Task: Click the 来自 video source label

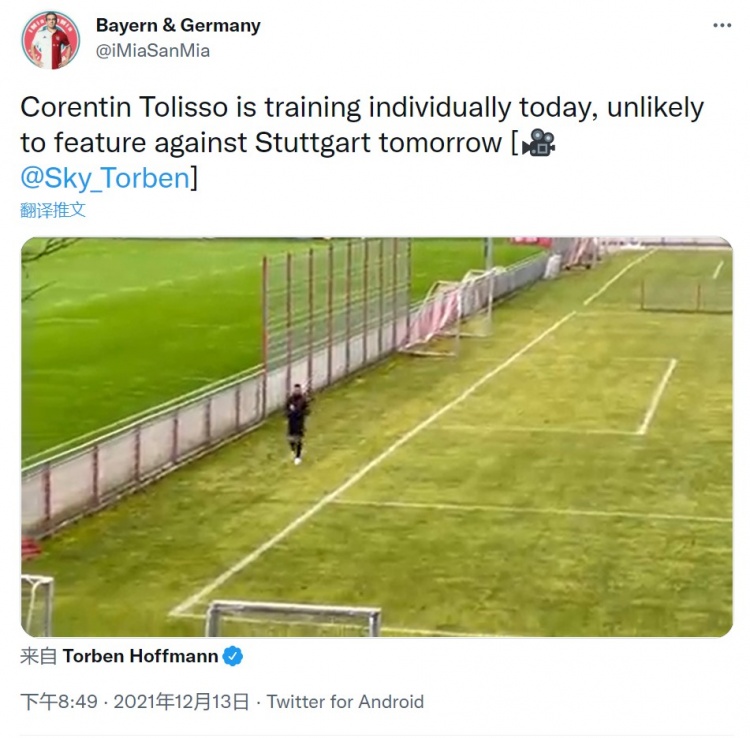Action: (x=38, y=656)
